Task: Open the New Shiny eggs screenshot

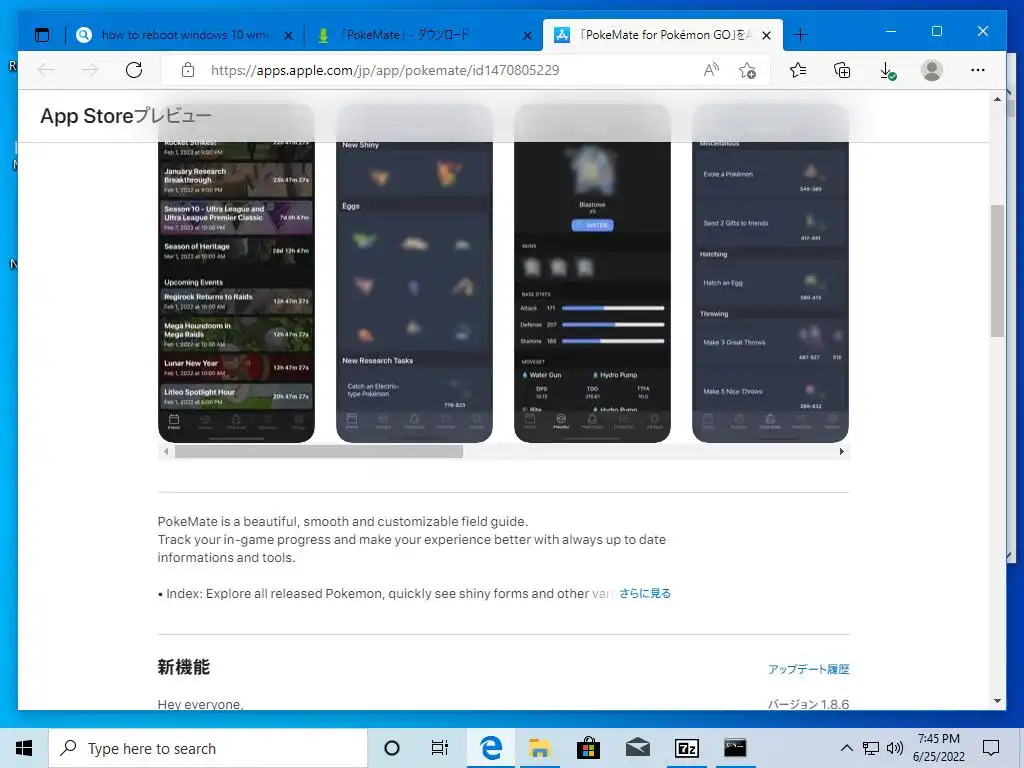Action: click(414, 273)
